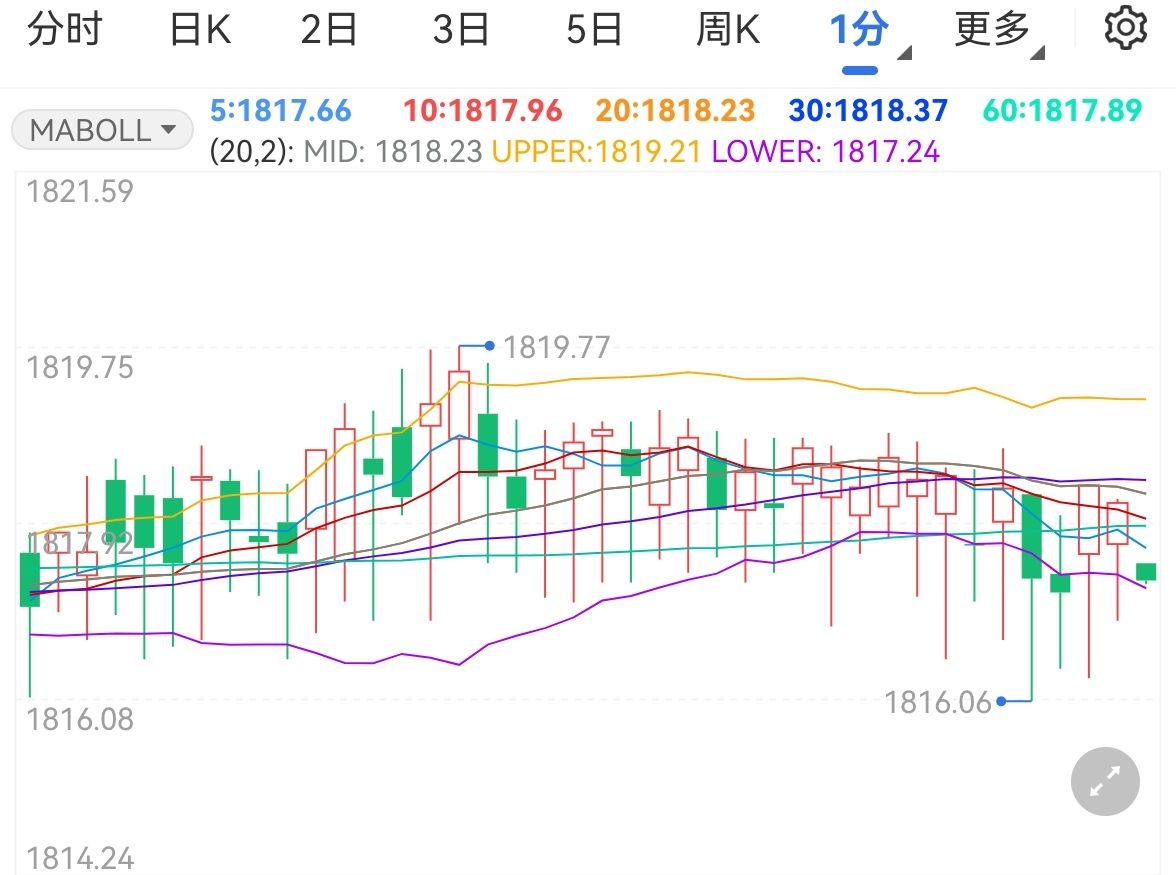Click the 1814.24 axis price label
This screenshot has height=875, width=1176.
80,859
